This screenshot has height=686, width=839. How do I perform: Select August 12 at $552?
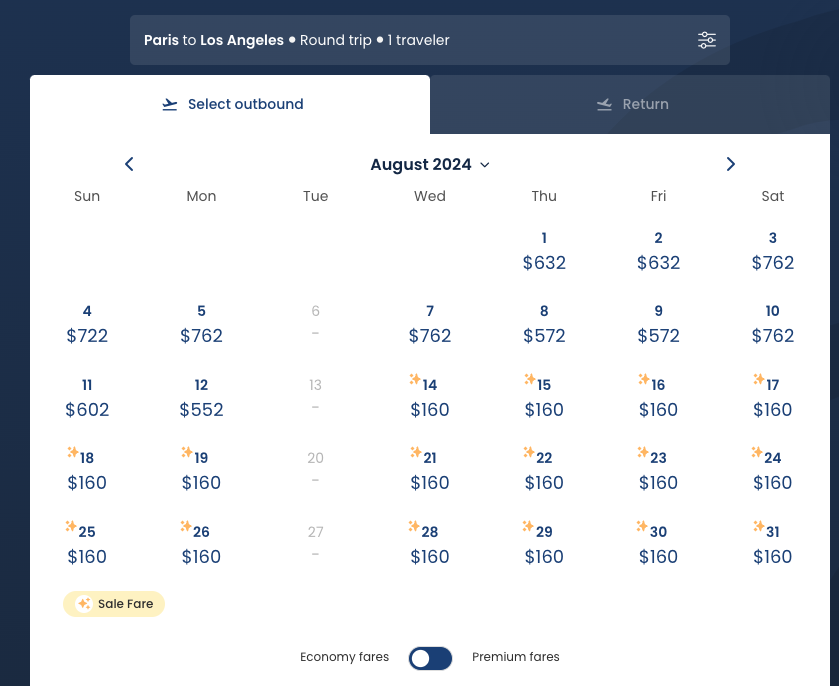point(201,399)
